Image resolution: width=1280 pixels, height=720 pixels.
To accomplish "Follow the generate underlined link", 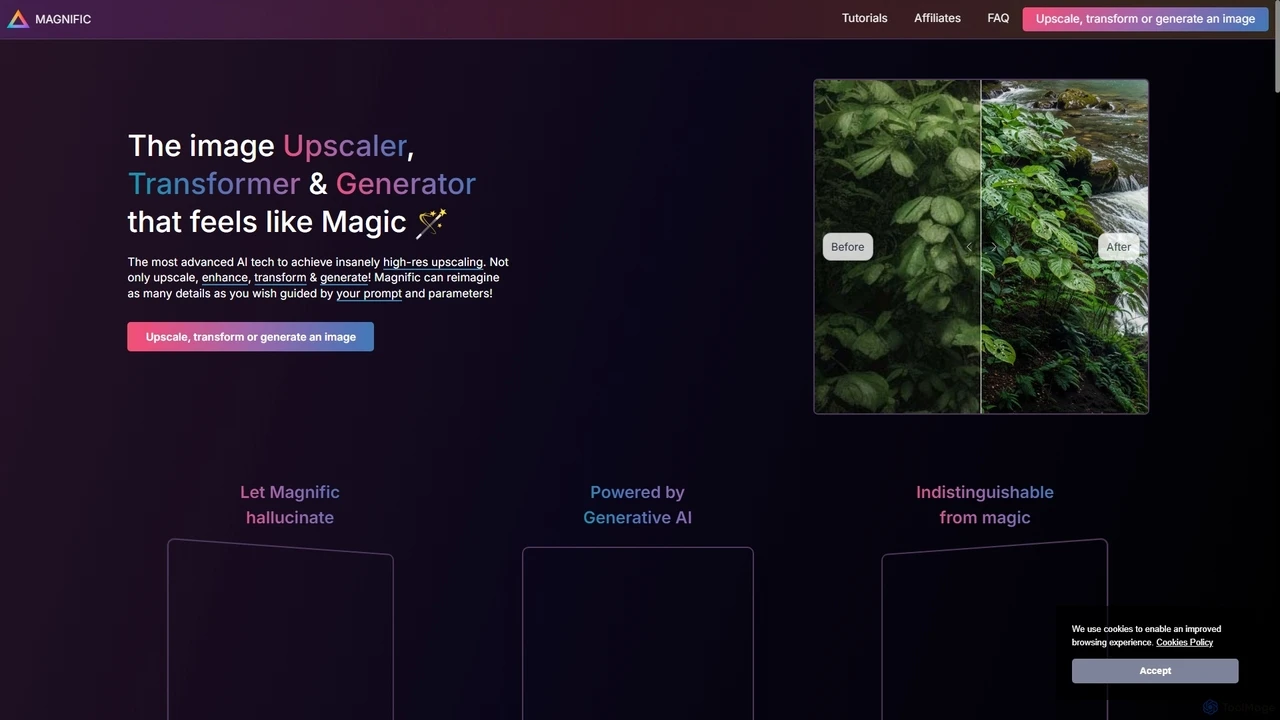I will 344,278.
